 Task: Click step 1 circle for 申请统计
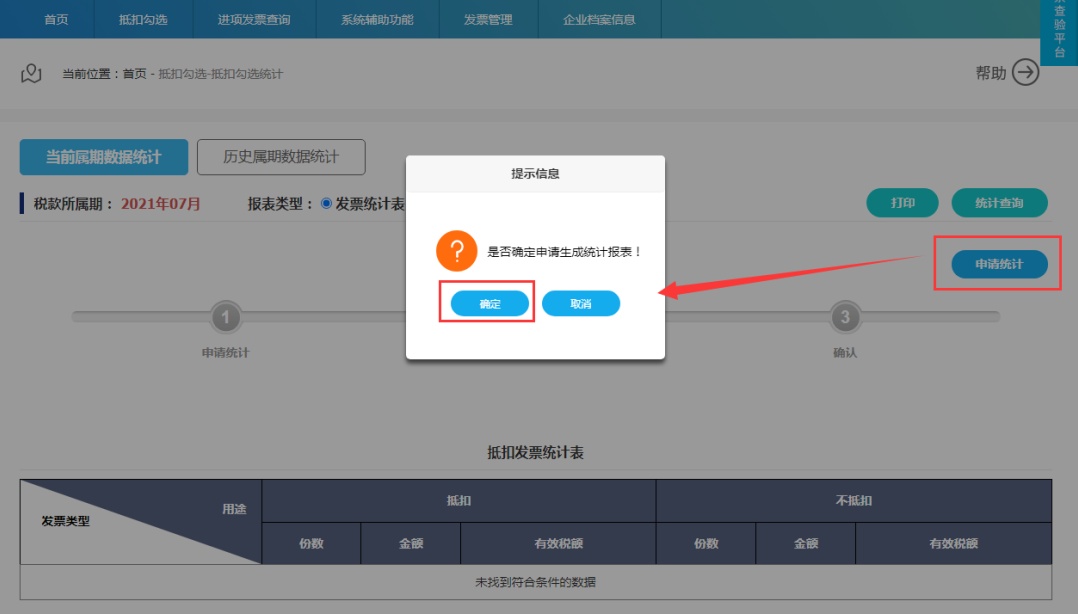click(225, 318)
